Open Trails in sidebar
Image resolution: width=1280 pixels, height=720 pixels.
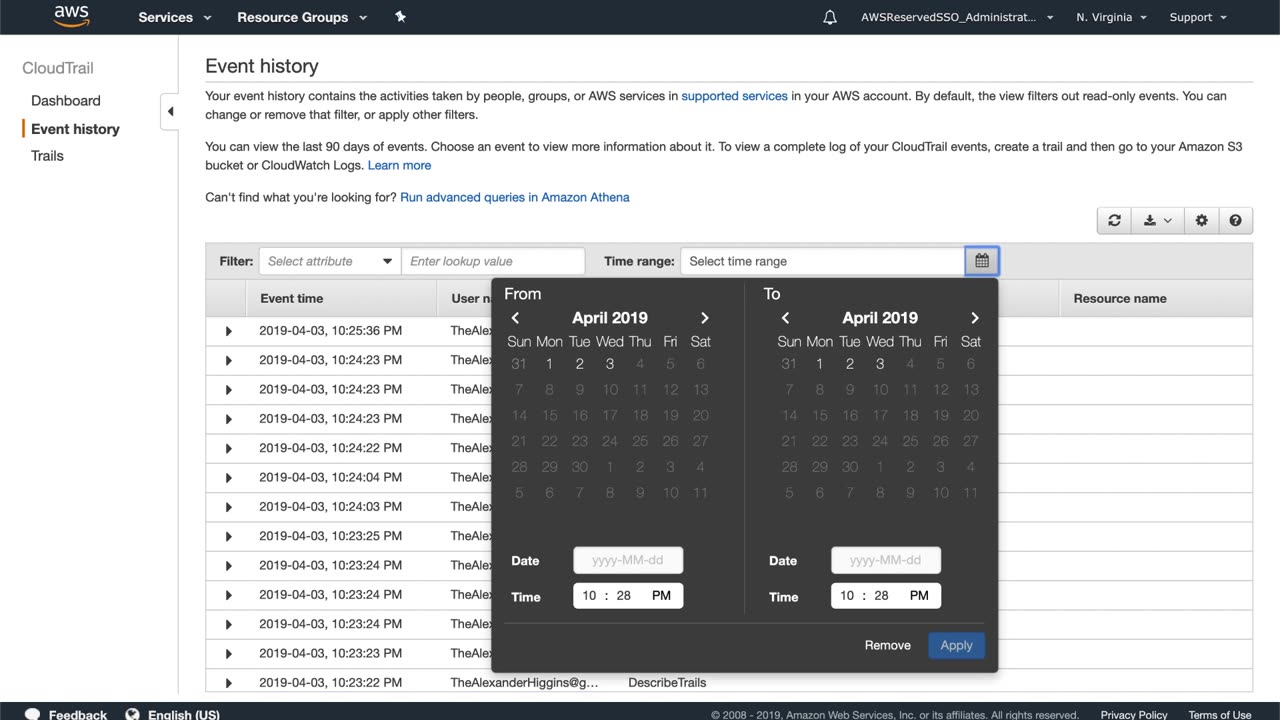(47, 156)
